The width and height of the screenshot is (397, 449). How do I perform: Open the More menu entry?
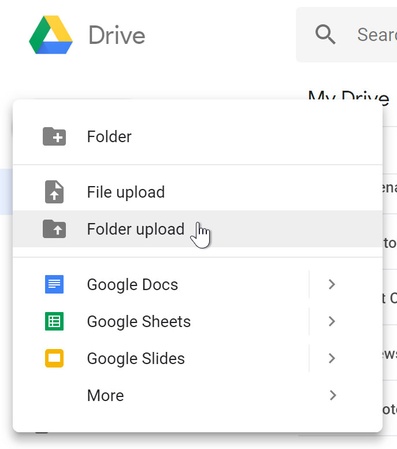tap(198, 395)
